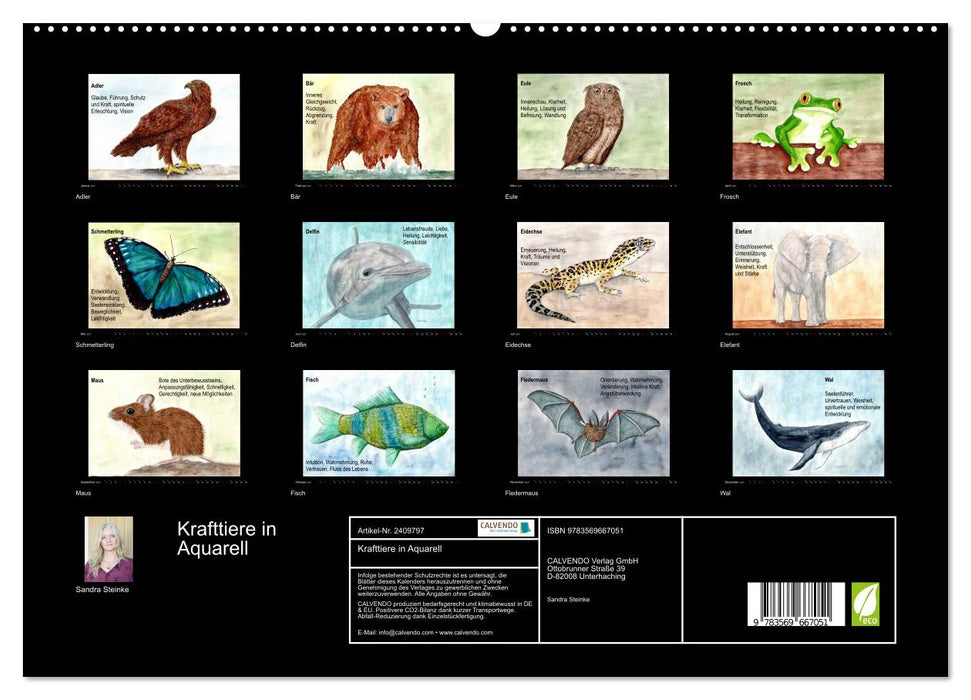Click the 'Fledermaus' caption below bat picture
The width and height of the screenshot is (971, 700).
[x=521, y=493]
